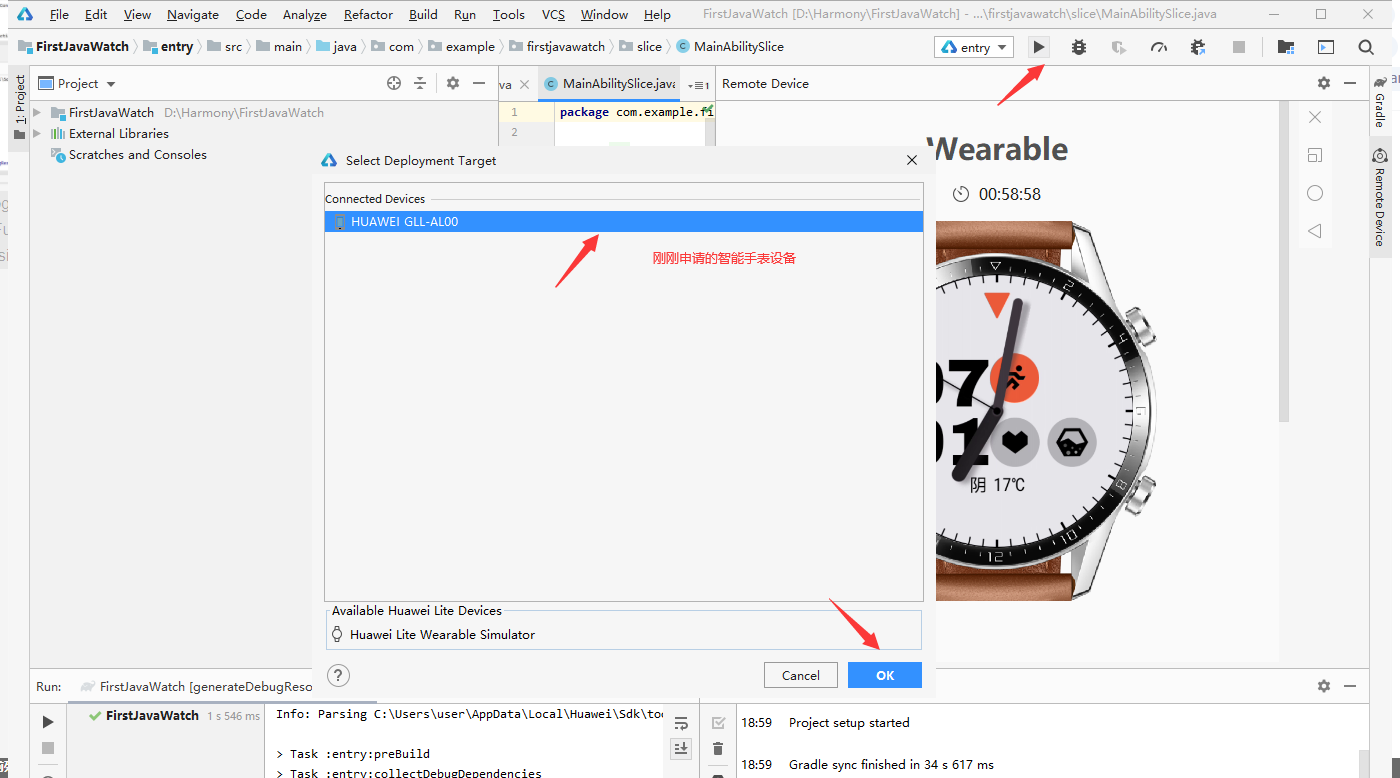The height and width of the screenshot is (778, 1400).
Task: Clear event log with trash icon
Action: (717, 748)
